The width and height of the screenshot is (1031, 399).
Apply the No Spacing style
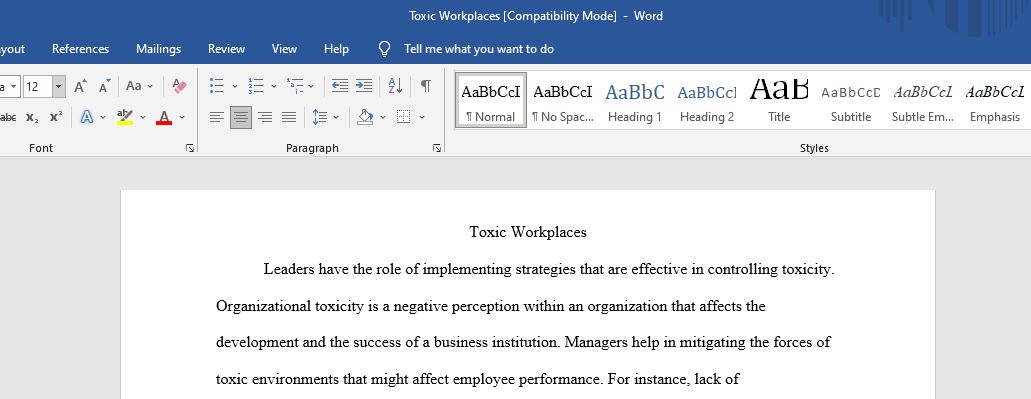point(563,100)
